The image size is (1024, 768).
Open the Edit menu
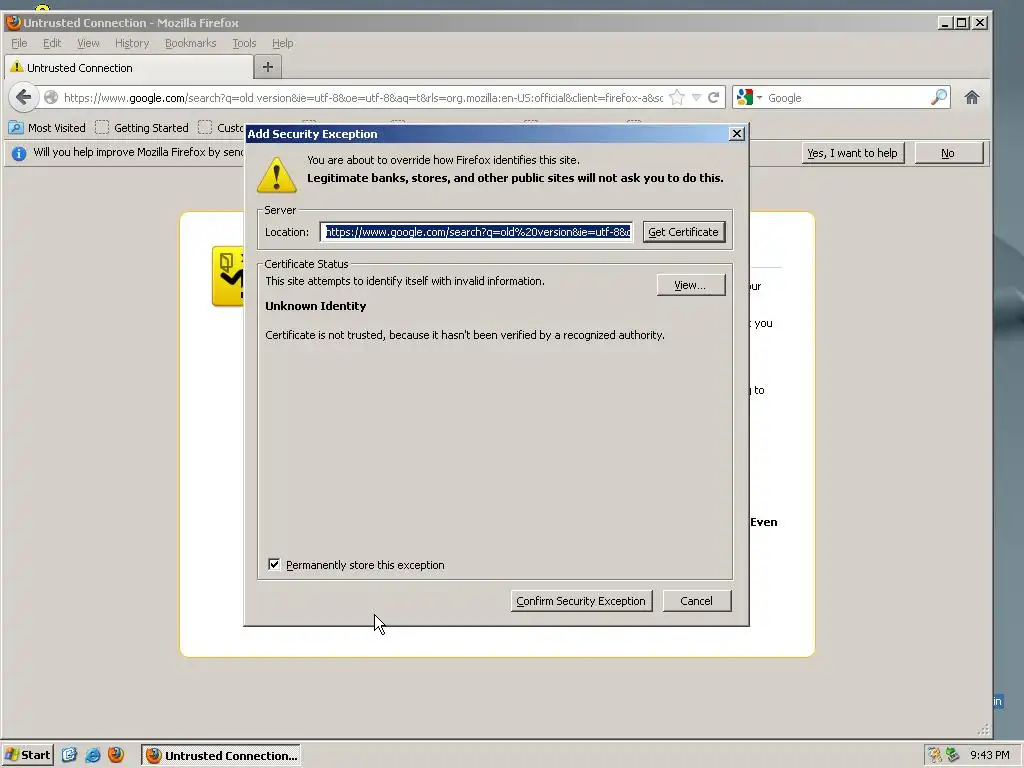[x=52, y=43]
